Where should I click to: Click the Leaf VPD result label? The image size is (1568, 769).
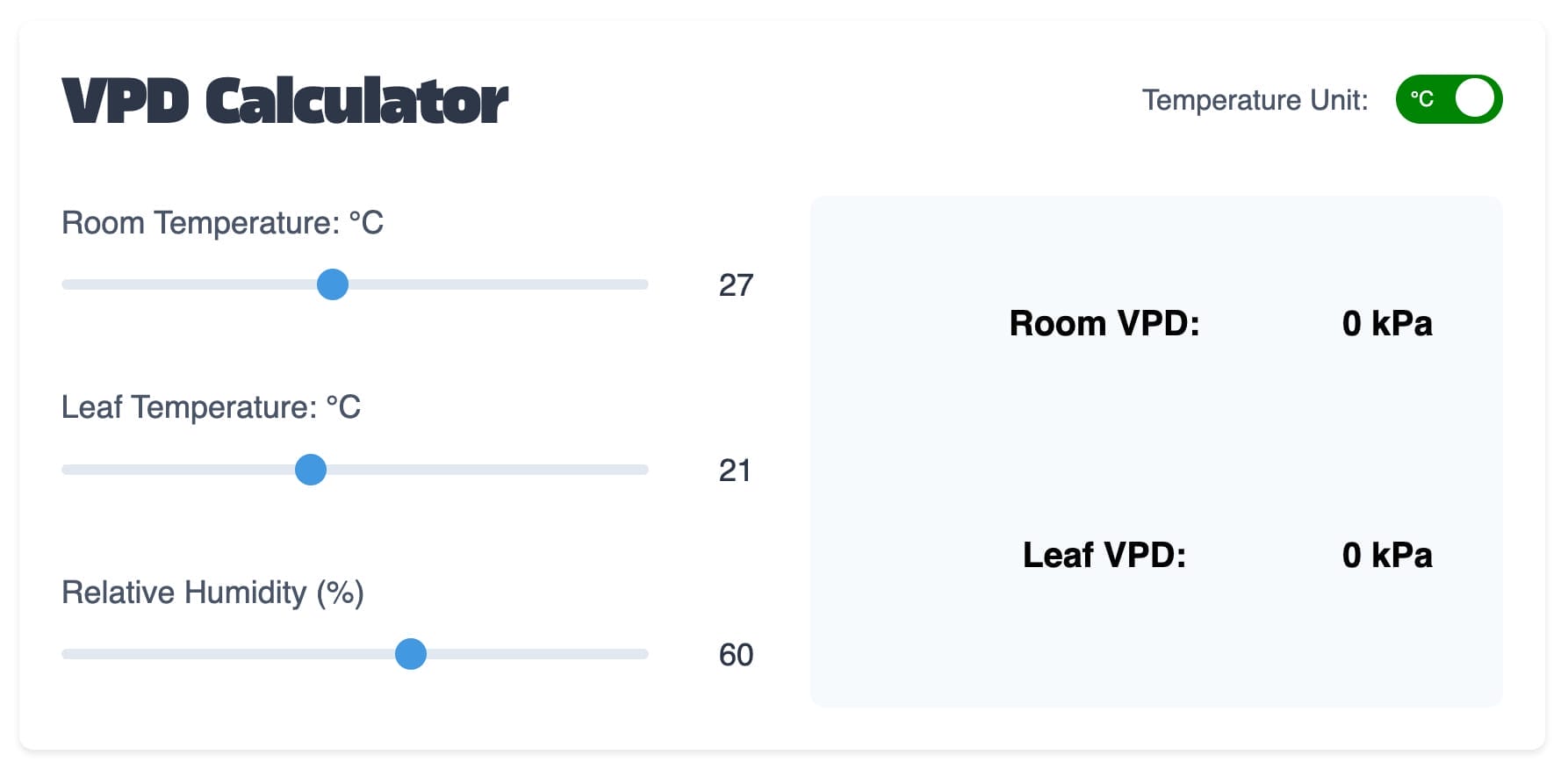[1104, 555]
